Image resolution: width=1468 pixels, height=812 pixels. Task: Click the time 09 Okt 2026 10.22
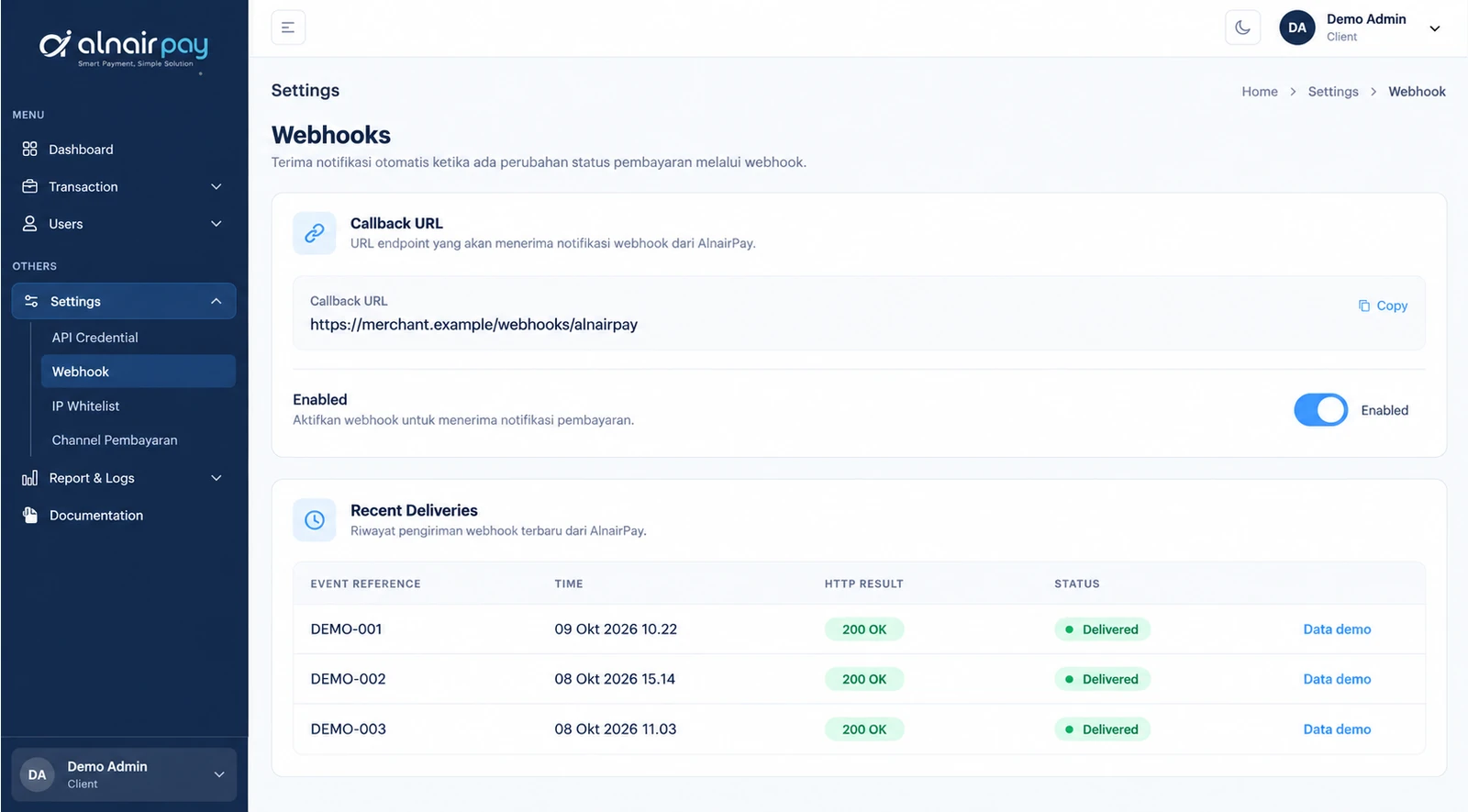(616, 629)
